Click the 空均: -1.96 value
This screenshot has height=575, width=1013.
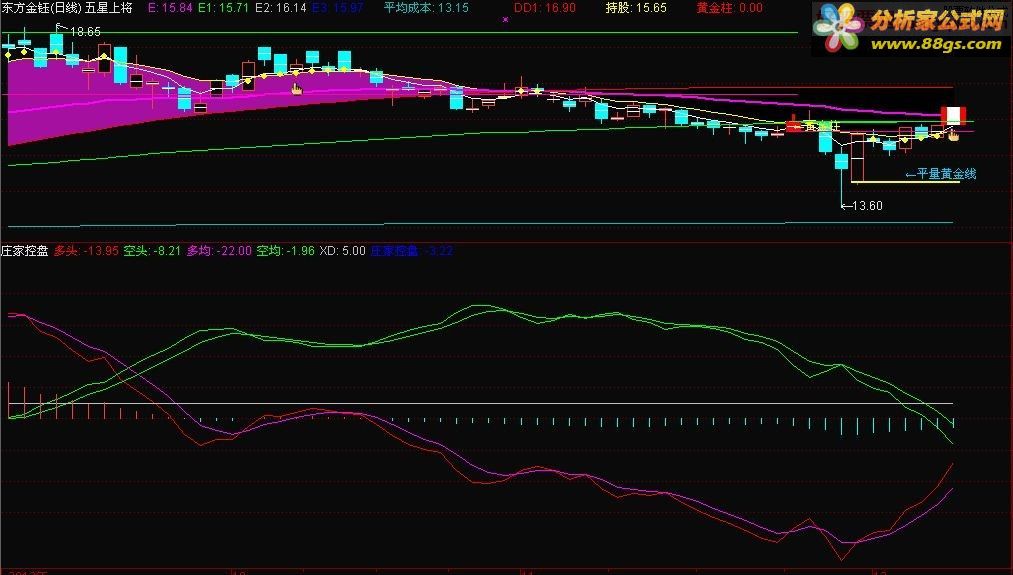(x=286, y=251)
